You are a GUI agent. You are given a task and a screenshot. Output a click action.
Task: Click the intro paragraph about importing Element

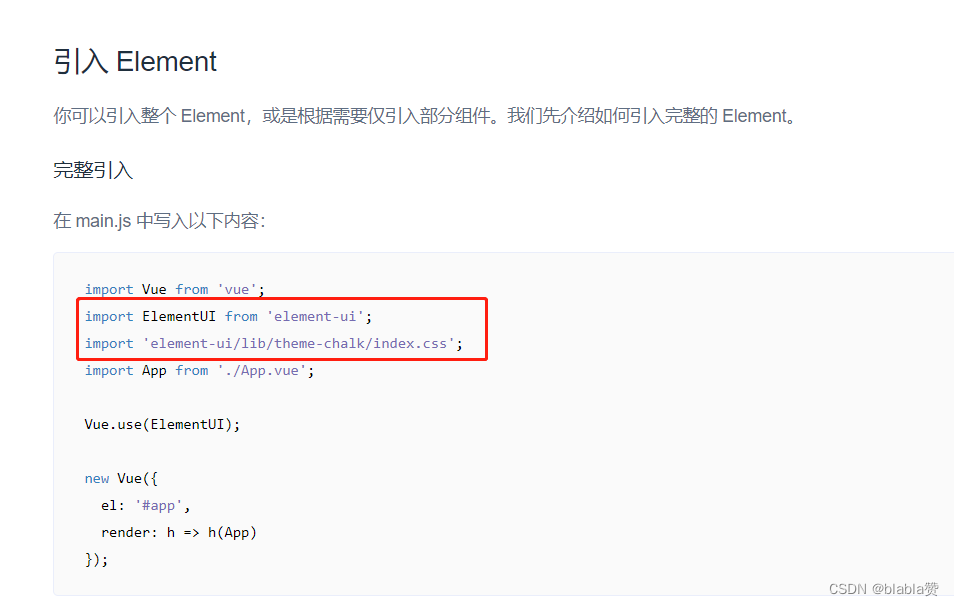tap(425, 116)
